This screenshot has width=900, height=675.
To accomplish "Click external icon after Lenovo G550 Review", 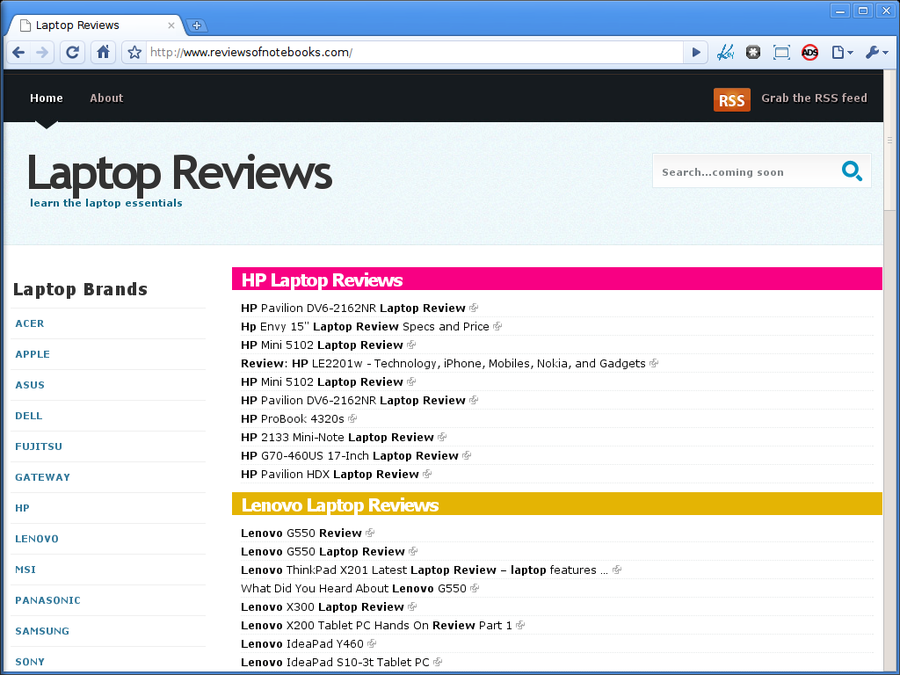I will (x=370, y=533).
